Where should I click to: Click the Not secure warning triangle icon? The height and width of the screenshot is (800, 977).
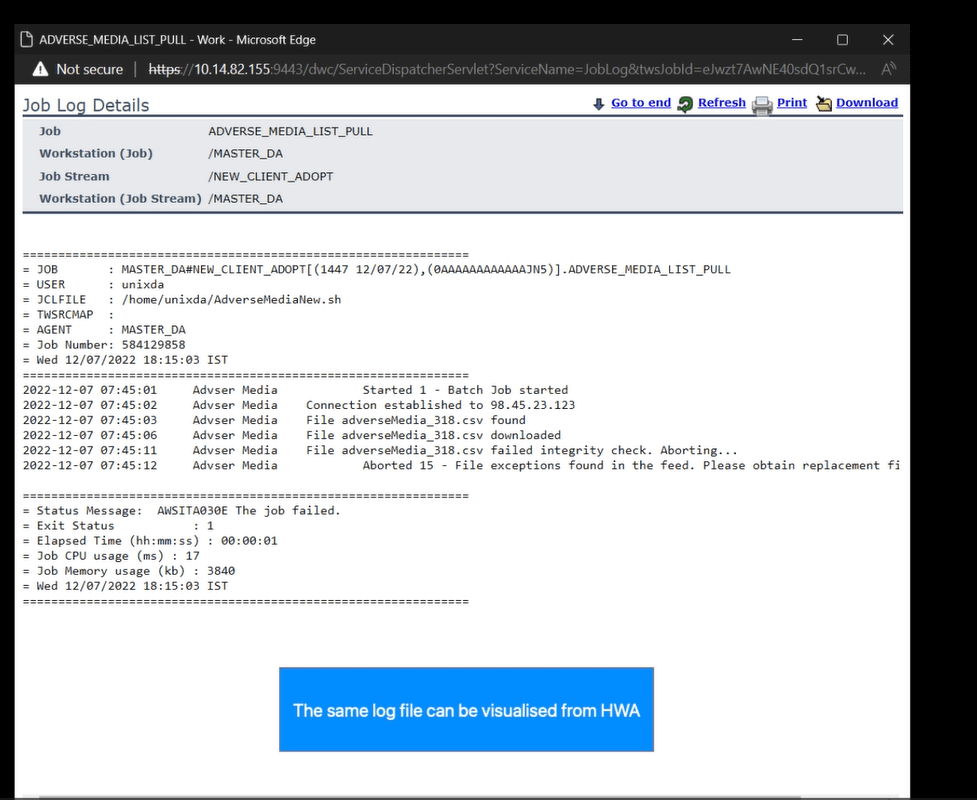(x=40, y=69)
